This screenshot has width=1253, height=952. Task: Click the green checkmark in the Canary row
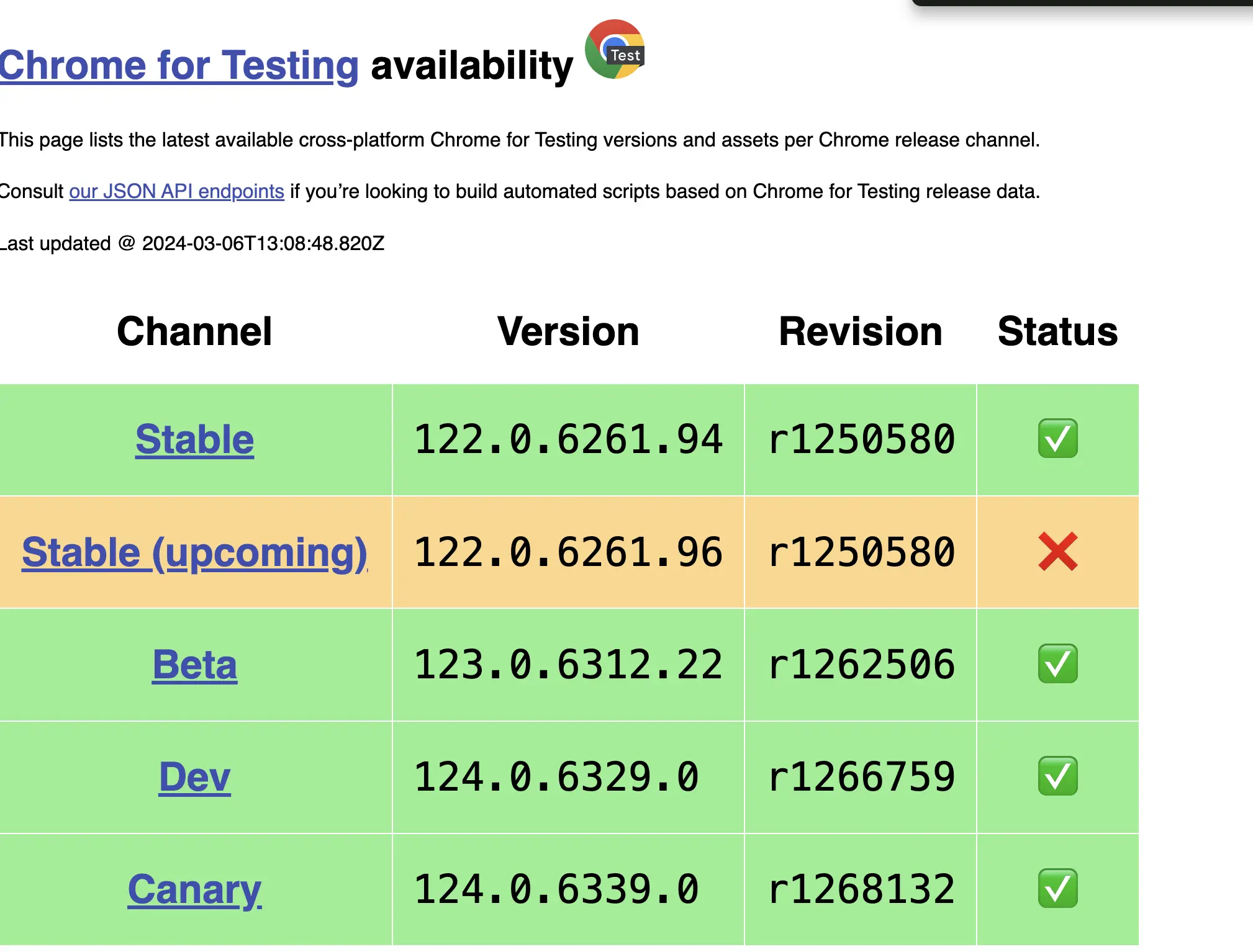point(1058,889)
